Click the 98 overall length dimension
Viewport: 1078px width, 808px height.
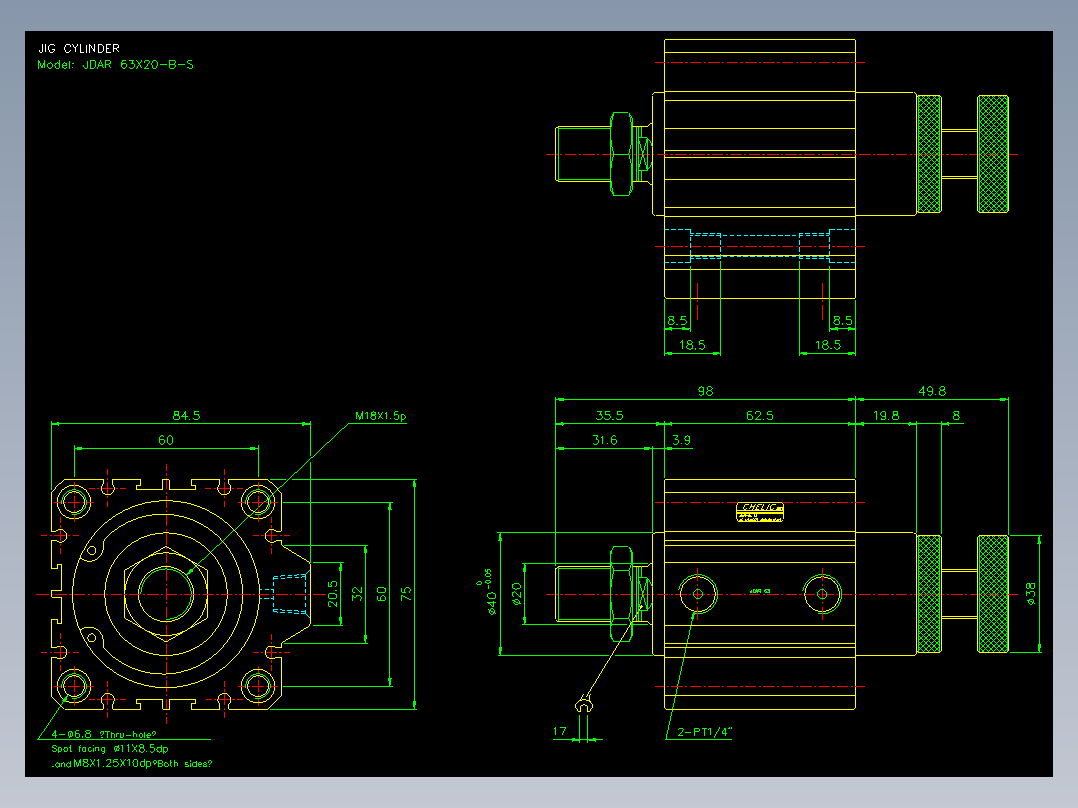pyautogui.click(x=705, y=391)
